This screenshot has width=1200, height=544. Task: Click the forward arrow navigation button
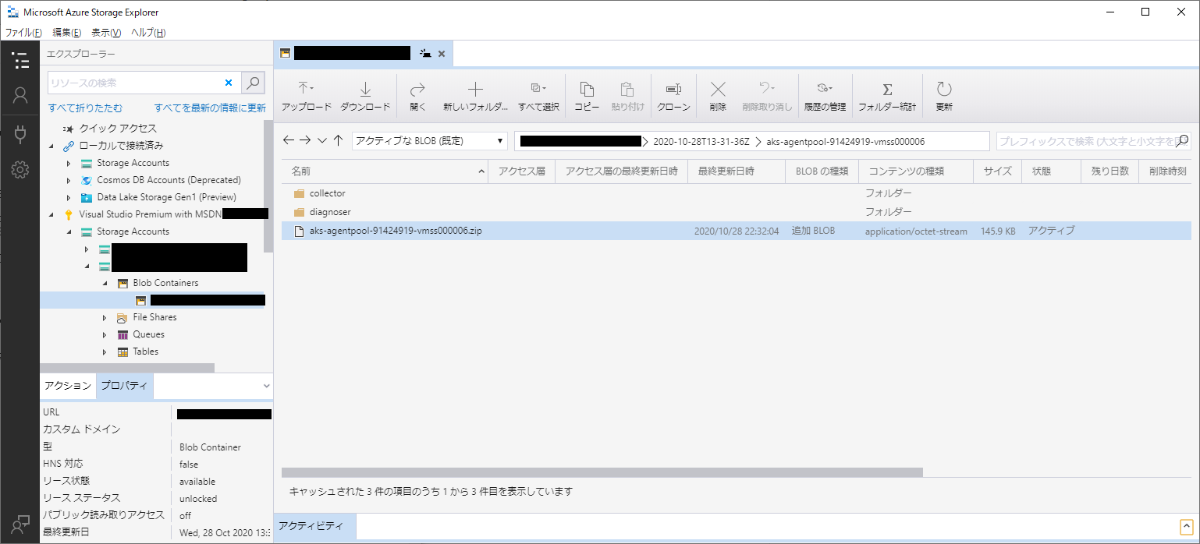point(305,141)
